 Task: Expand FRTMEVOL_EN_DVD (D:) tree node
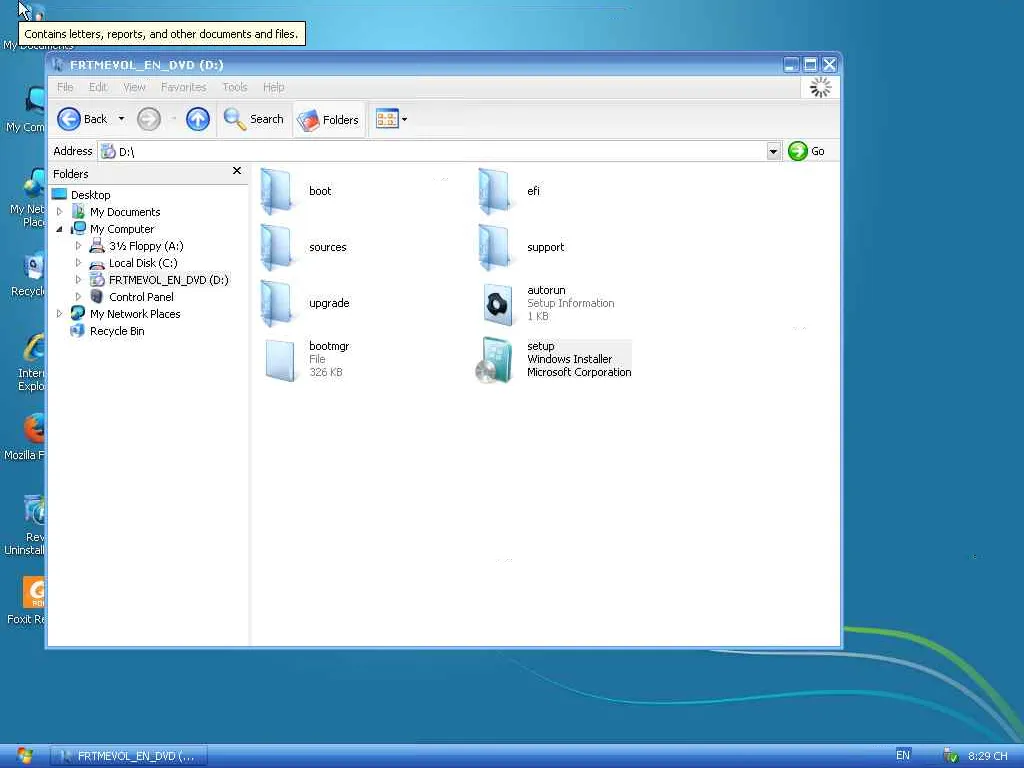(78, 280)
